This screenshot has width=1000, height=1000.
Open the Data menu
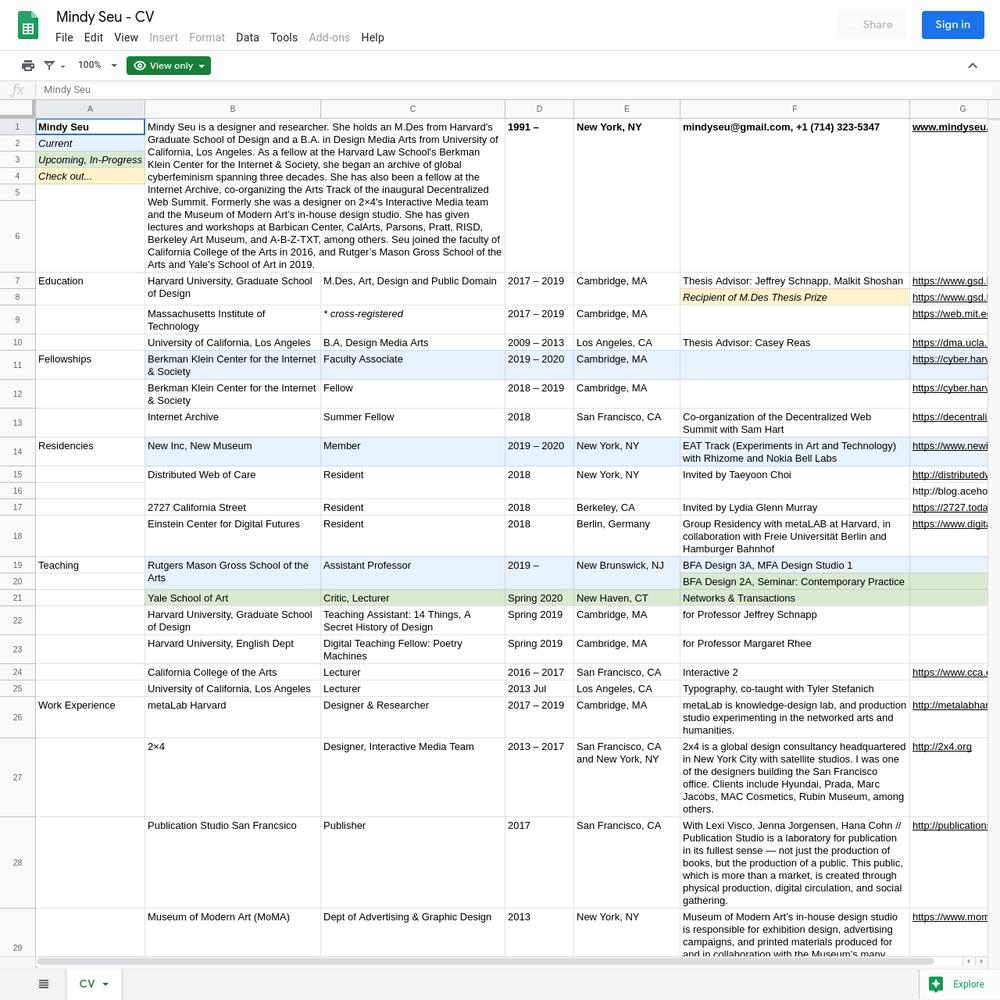[x=247, y=38]
